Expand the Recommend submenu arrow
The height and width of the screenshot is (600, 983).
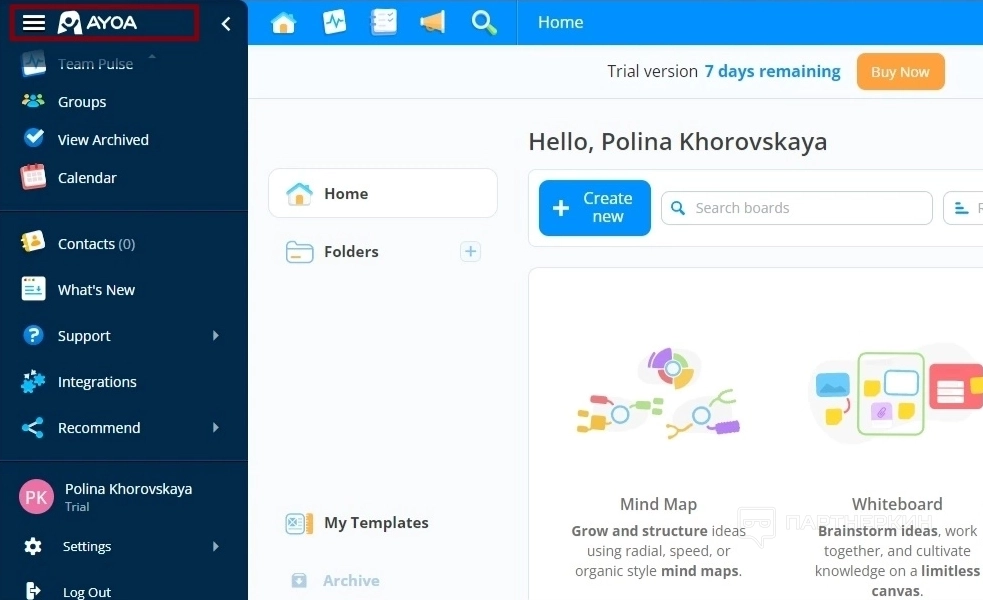(x=216, y=428)
